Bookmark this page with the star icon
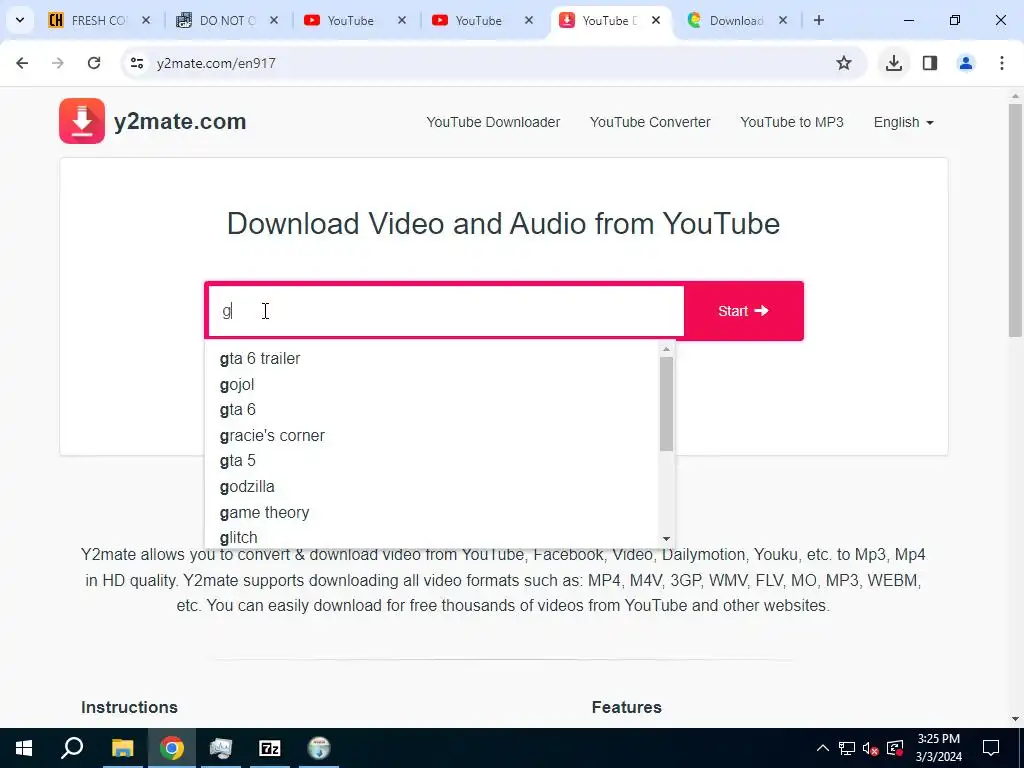Viewport: 1024px width, 768px height. click(x=844, y=63)
